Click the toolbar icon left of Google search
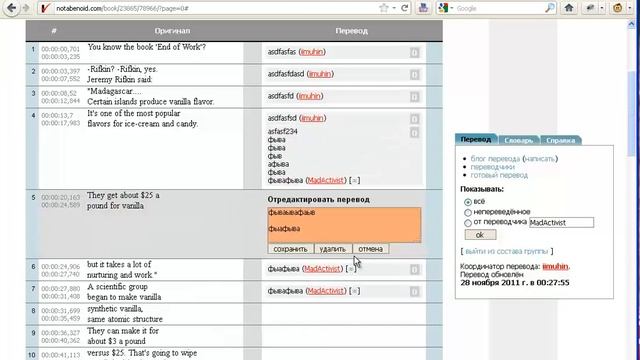This screenshot has width=640, height=360. (x=423, y=8)
